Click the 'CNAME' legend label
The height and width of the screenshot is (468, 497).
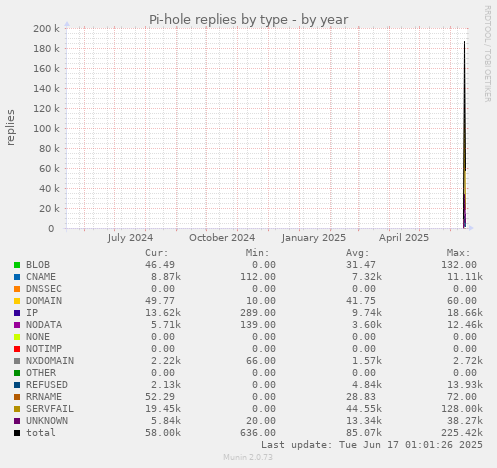point(41,277)
